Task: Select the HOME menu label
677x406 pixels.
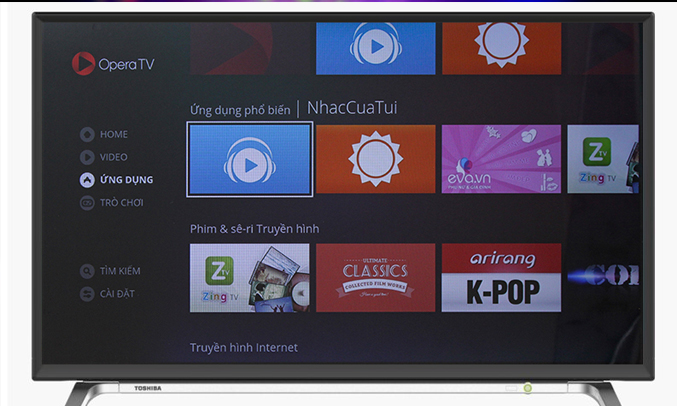Action: pos(114,135)
